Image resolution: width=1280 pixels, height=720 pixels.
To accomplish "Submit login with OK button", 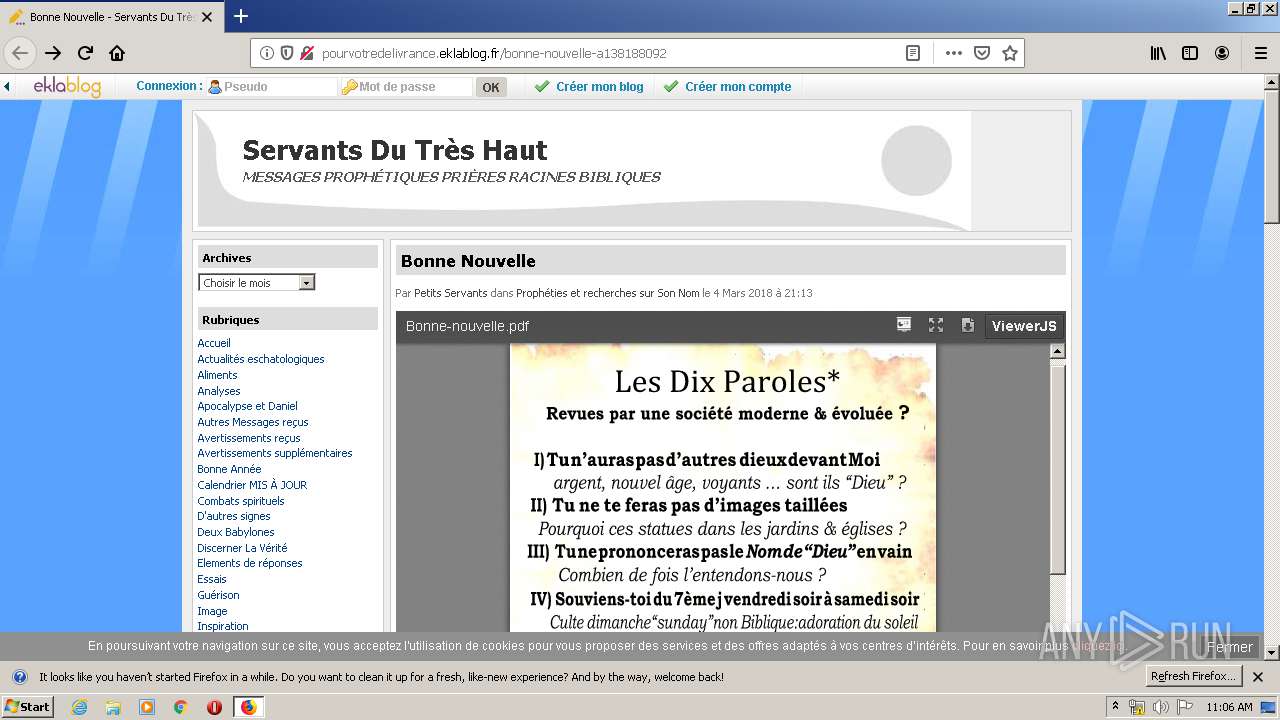I will [x=491, y=87].
